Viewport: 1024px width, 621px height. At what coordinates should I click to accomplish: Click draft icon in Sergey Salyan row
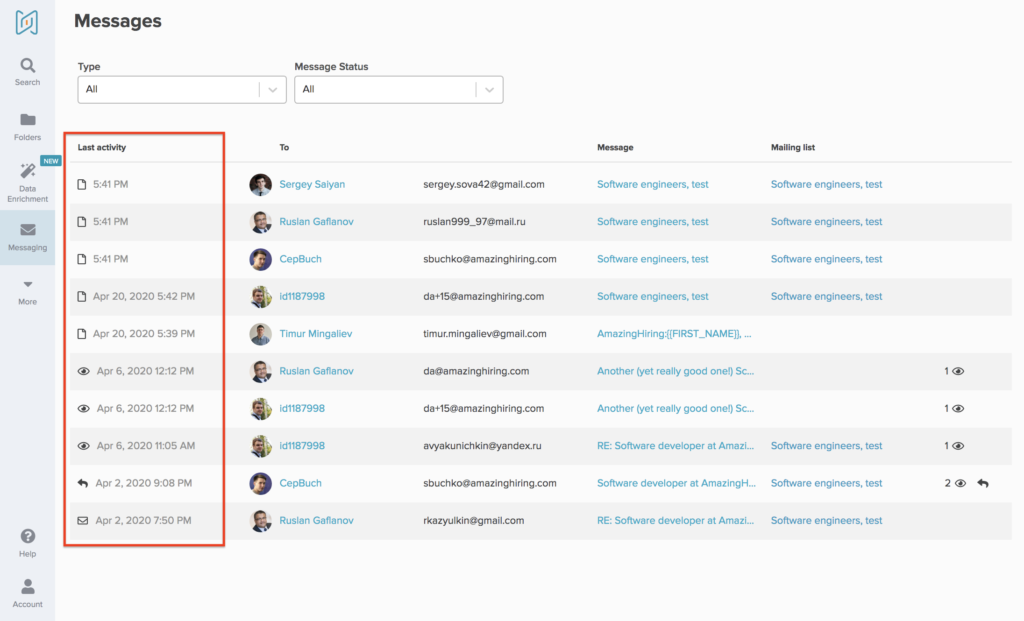tap(82, 185)
